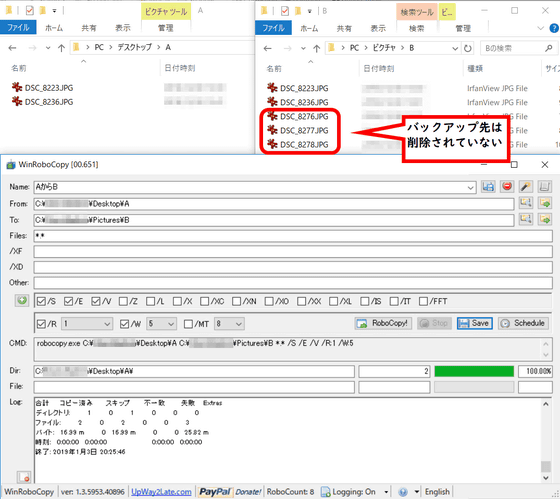Click the PayPal Donate button
The width and height of the screenshot is (560, 499).
pyautogui.click(x=230, y=492)
